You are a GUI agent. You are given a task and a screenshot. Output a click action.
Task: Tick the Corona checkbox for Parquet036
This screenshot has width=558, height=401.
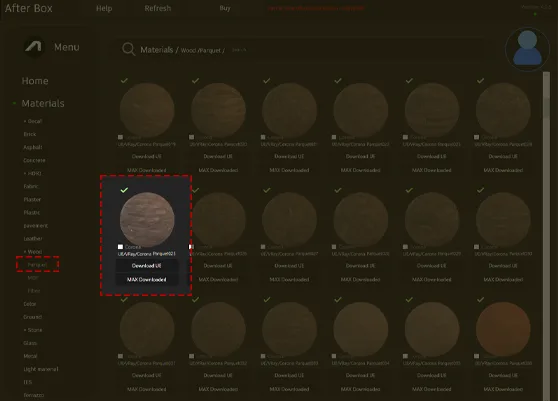476,356
